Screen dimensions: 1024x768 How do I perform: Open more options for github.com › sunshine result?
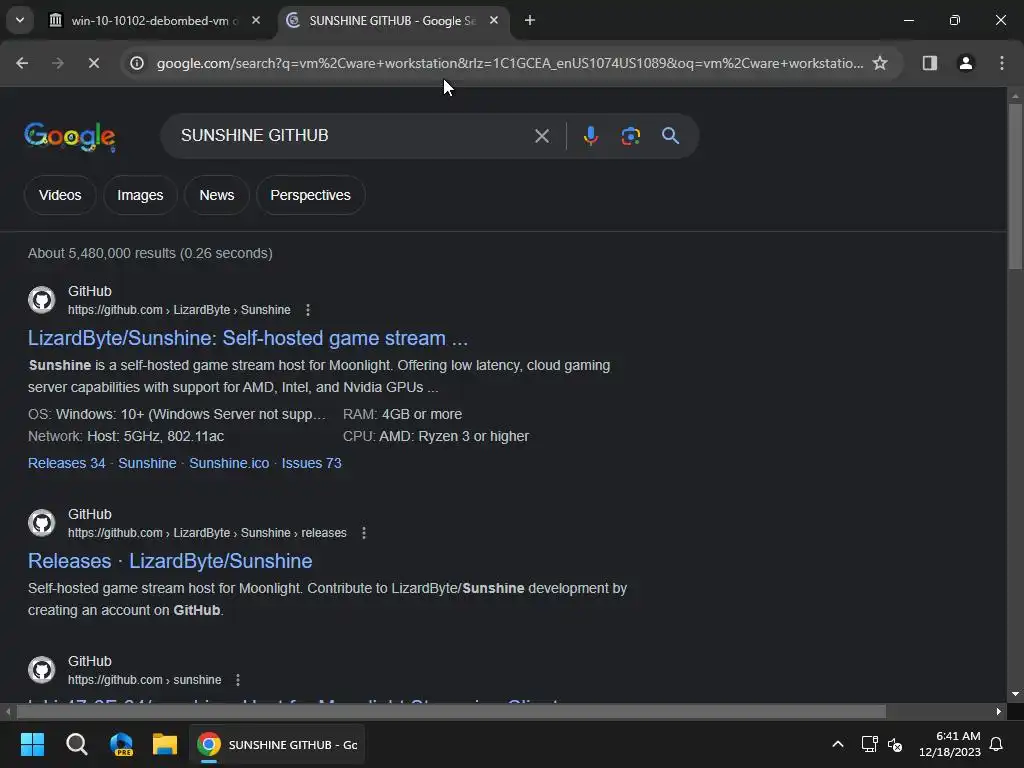(x=238, y=680)
